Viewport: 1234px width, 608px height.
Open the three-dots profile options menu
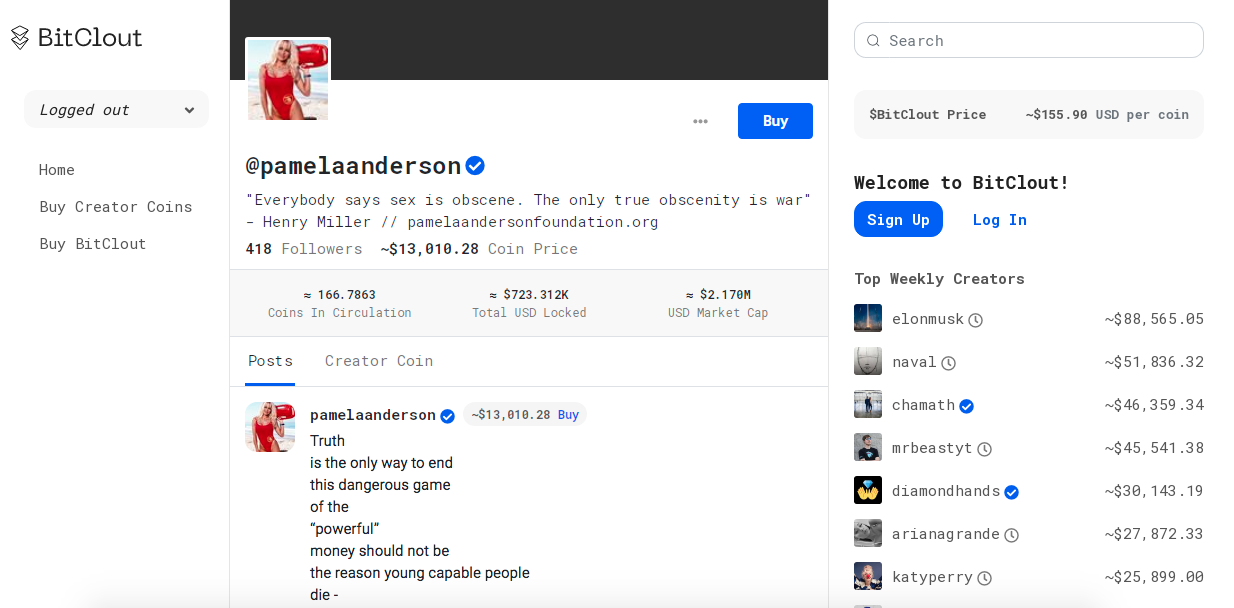pyautogui.click(x=700, y=121)
